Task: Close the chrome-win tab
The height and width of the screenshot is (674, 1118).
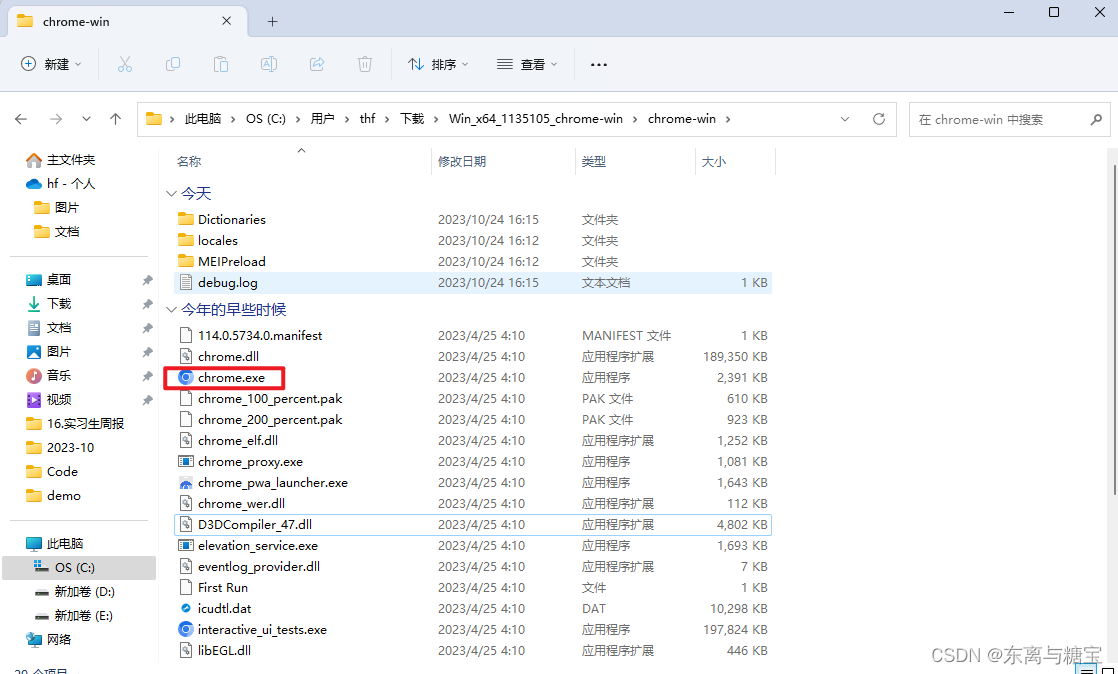Action: (x=227, y=21)
